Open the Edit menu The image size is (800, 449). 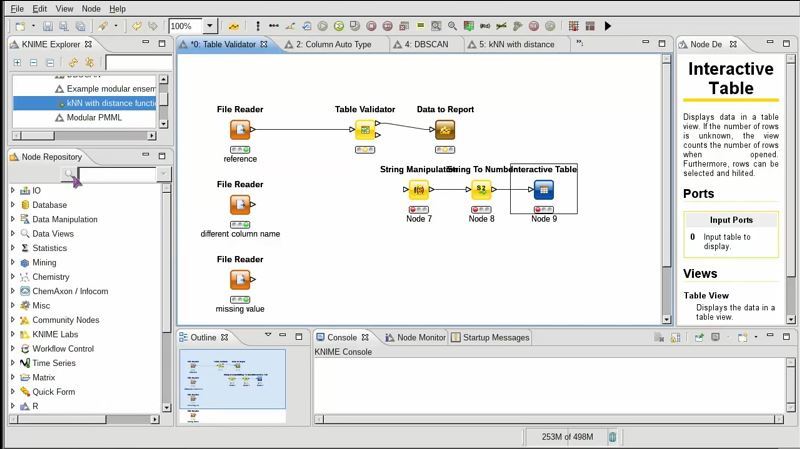tap(39, 9)
